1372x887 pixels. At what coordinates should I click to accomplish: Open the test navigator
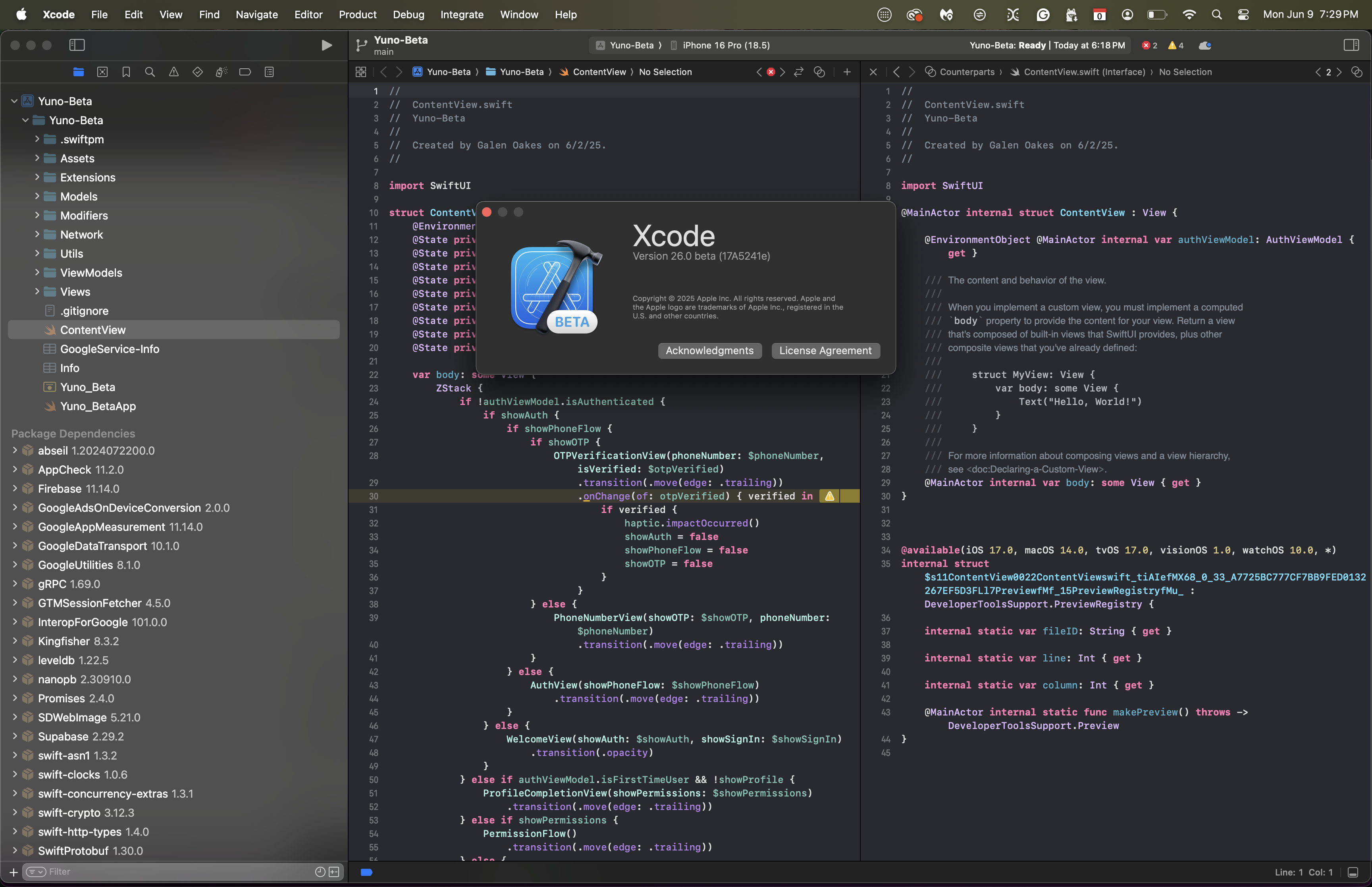click(x=197, y=72)
